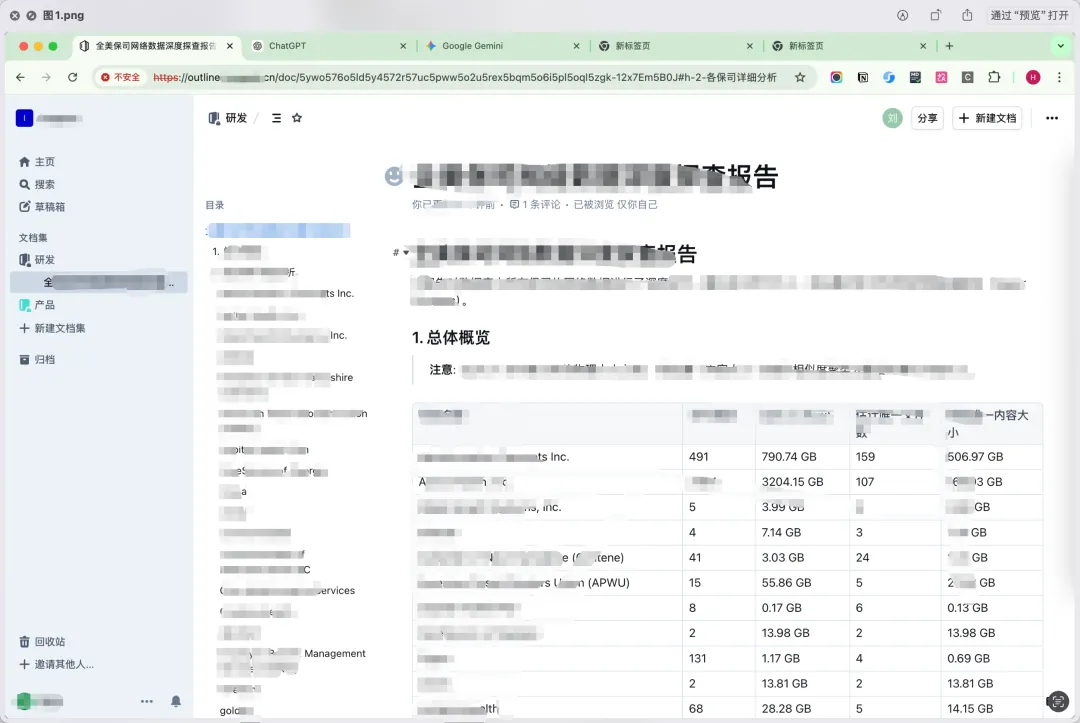Click 新建文档集 in the sidebar
This screenshot has width=1080, height=723.
coord(59,328)
